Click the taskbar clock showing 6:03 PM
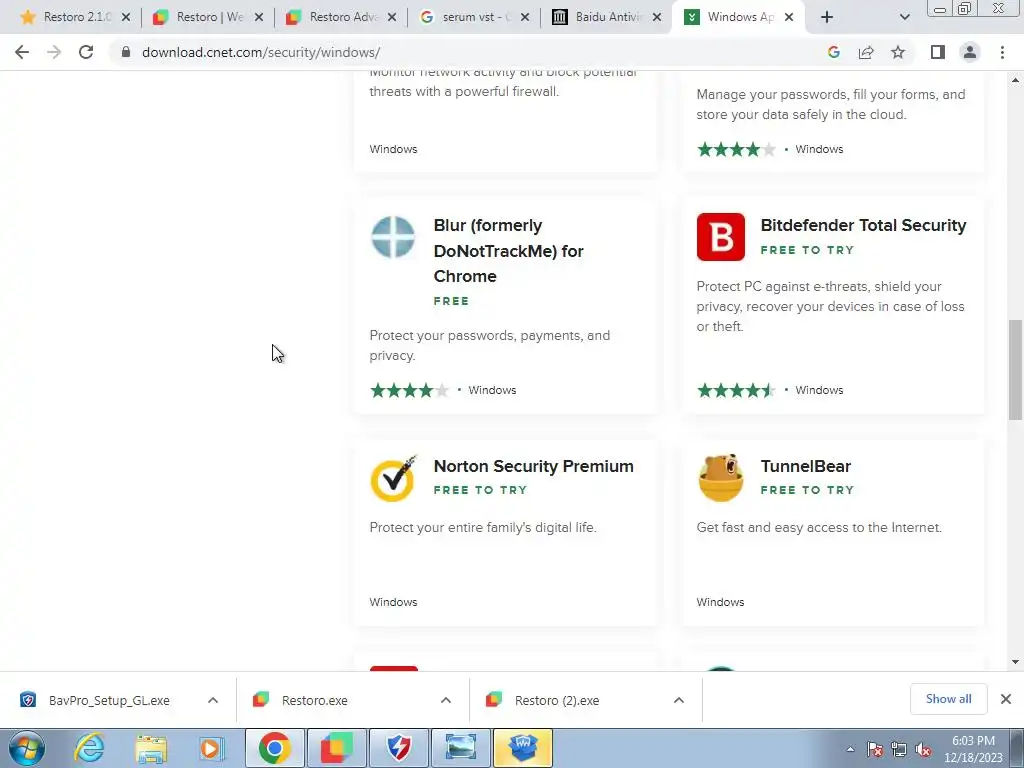 pos(973,749)
